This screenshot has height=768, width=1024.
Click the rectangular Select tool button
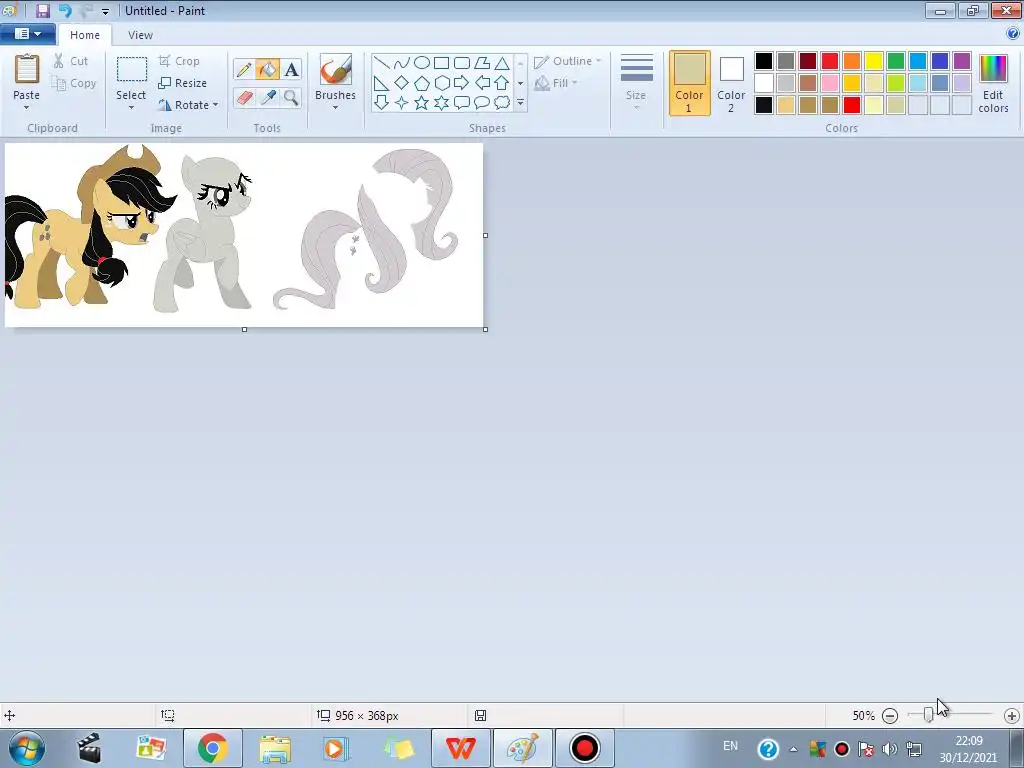131,69
